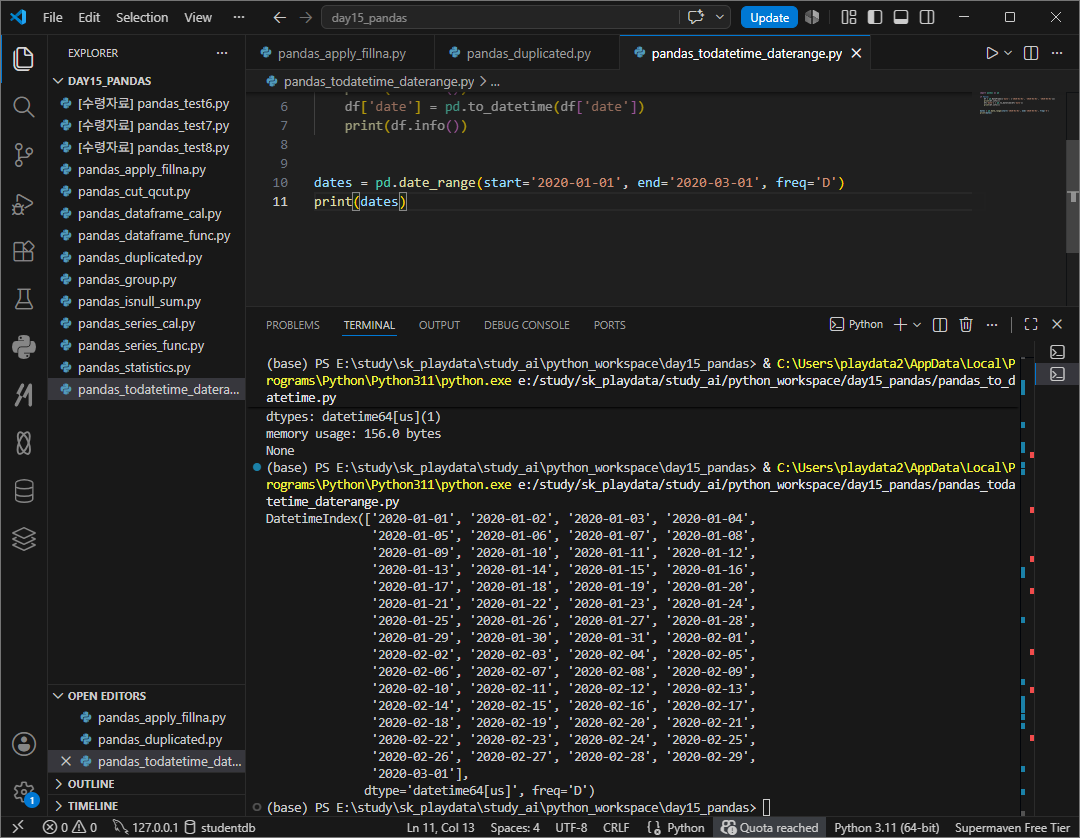Image resolution: width=1080 pixels, height=838 pixels.
Task: Open the terminal launch profile dropdown
Action: [x=917, y=324]
